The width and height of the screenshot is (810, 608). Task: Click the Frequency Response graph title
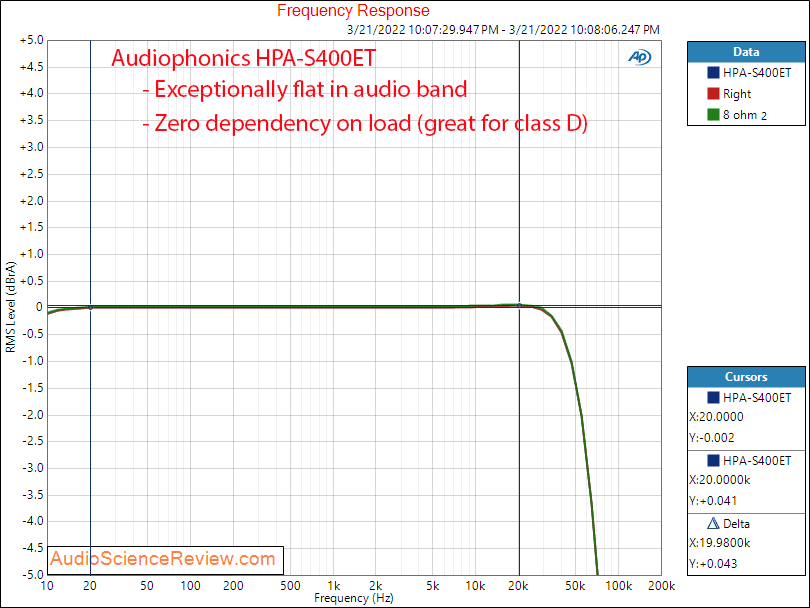353,10
